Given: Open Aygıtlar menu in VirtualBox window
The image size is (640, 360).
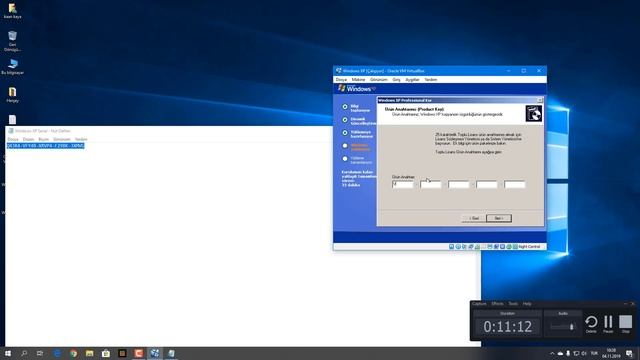Looking at the screenshot, I should pos(412,80).
